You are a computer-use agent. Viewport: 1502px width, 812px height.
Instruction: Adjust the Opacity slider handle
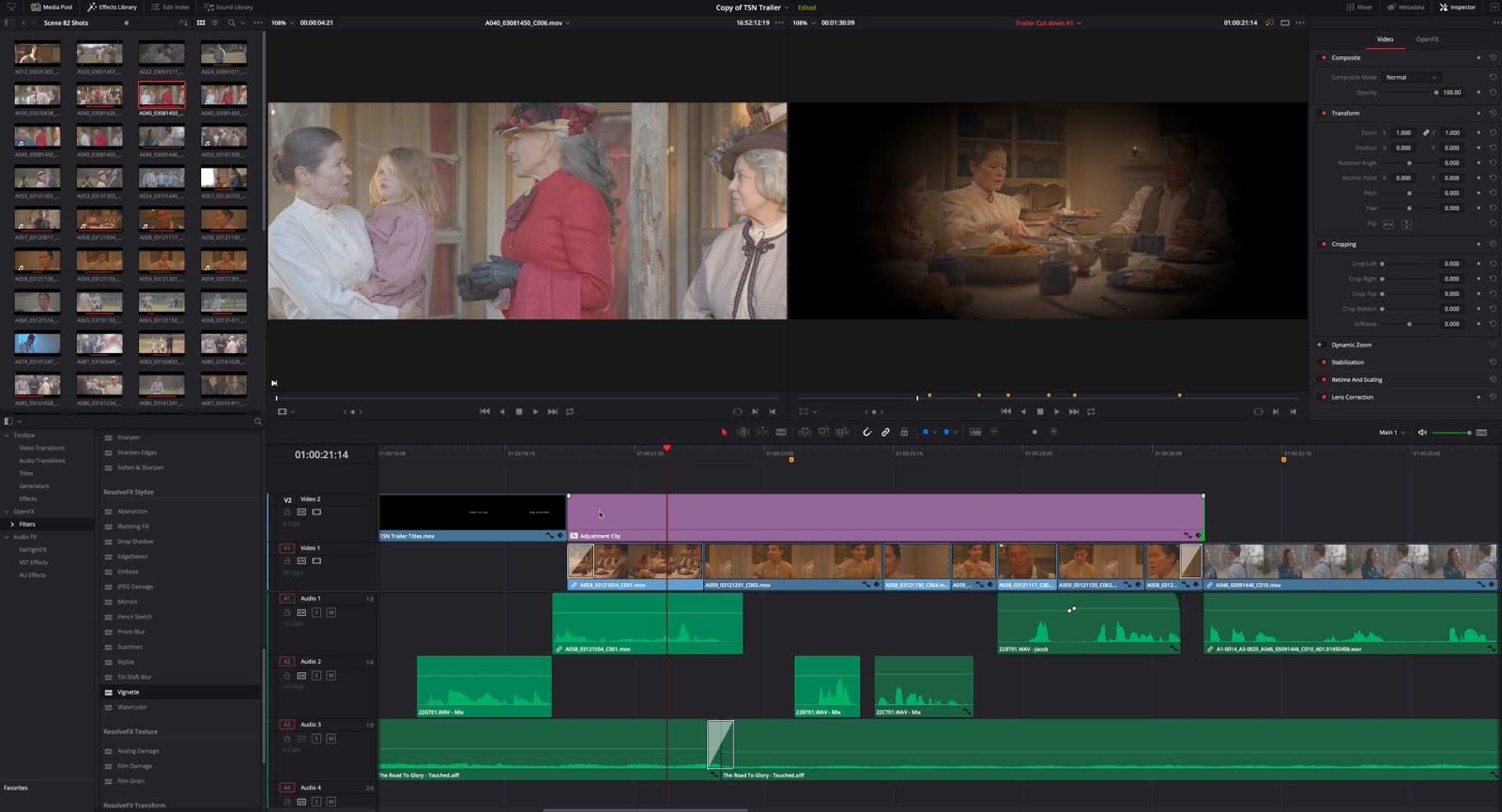tap(1435, 92)
